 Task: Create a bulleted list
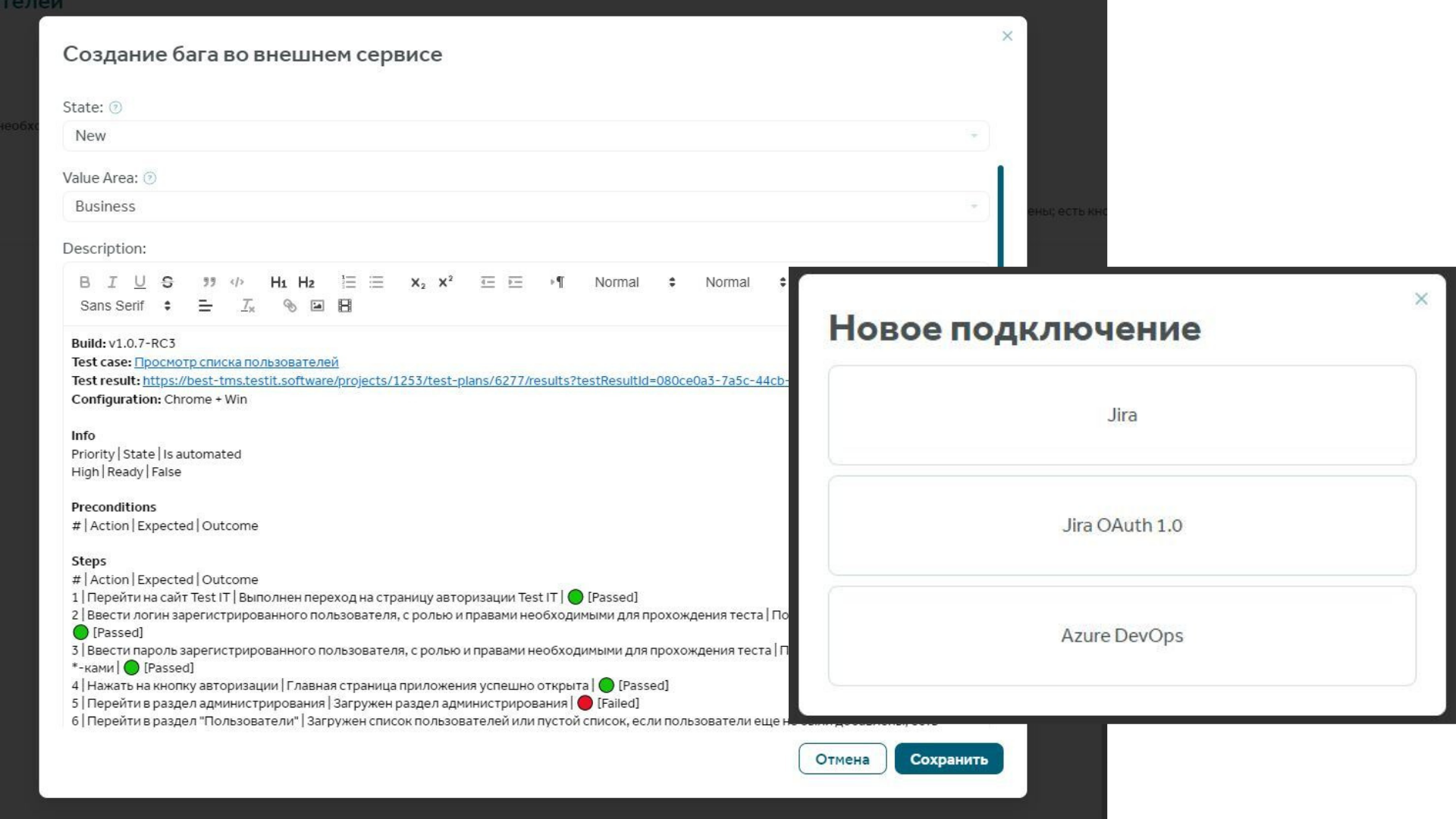pos(376,282)
